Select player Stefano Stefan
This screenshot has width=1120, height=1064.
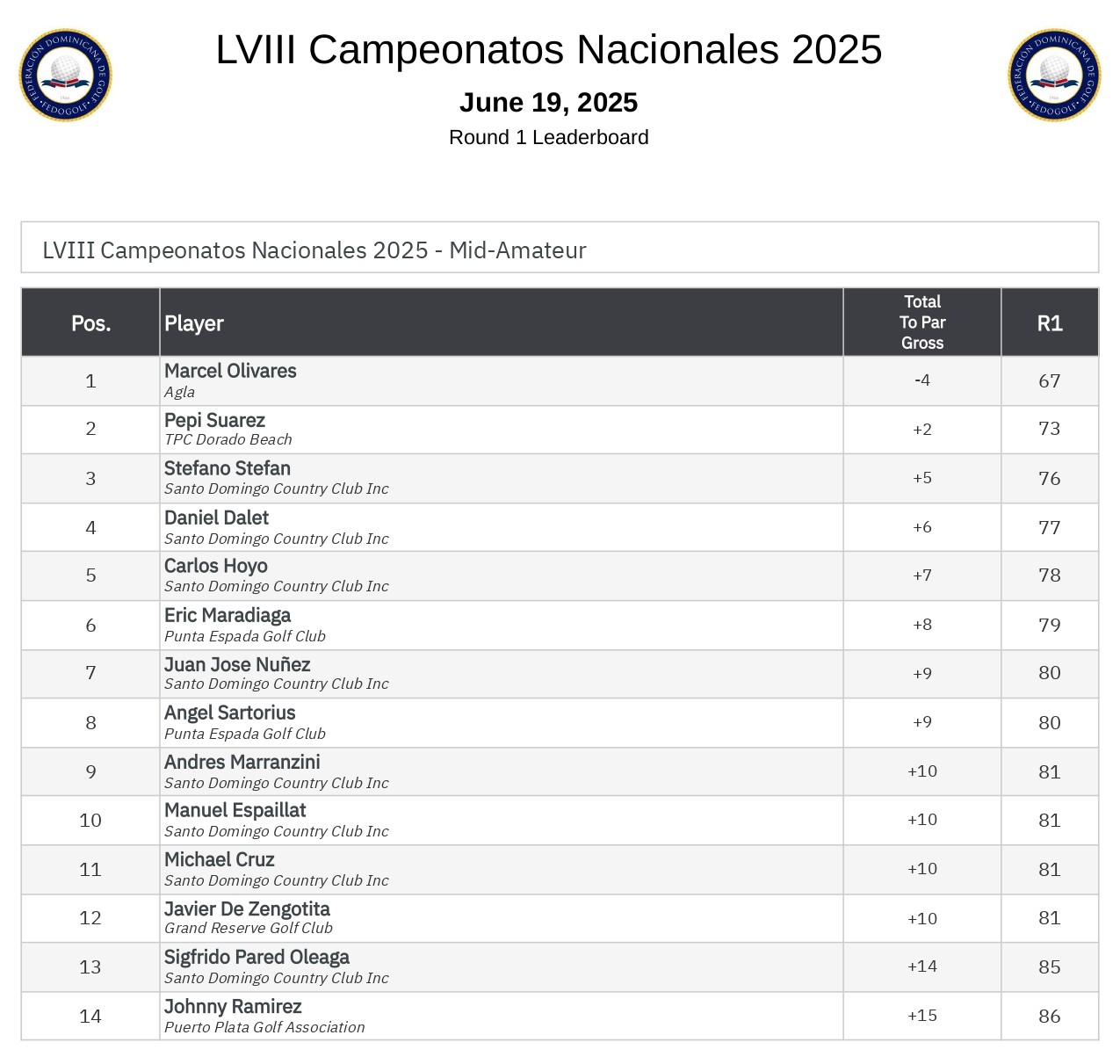227,469
